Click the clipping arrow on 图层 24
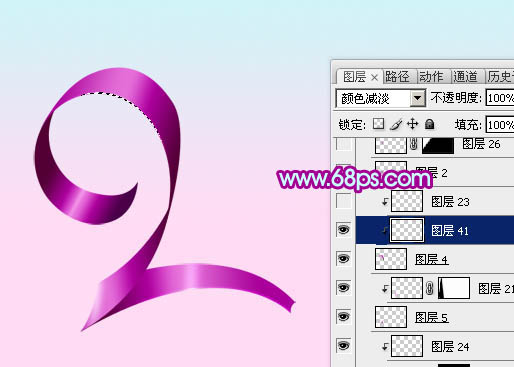 click(x=385, y=346)
